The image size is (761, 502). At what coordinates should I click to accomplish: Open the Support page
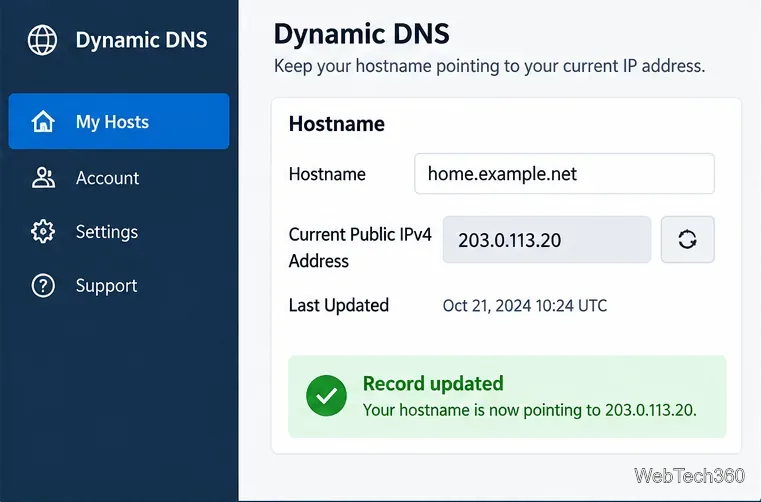coord(106,286)
